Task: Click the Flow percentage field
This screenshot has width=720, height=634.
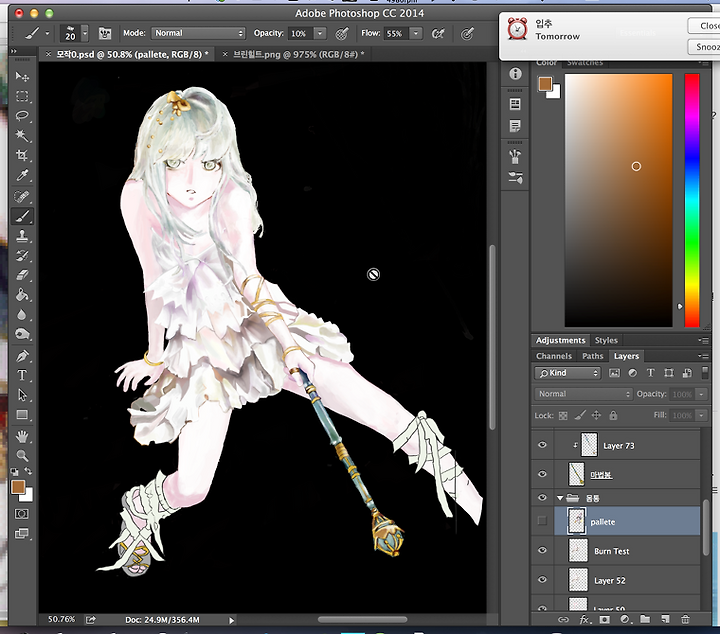Action: pyautogui.click(x=395, y=33)
